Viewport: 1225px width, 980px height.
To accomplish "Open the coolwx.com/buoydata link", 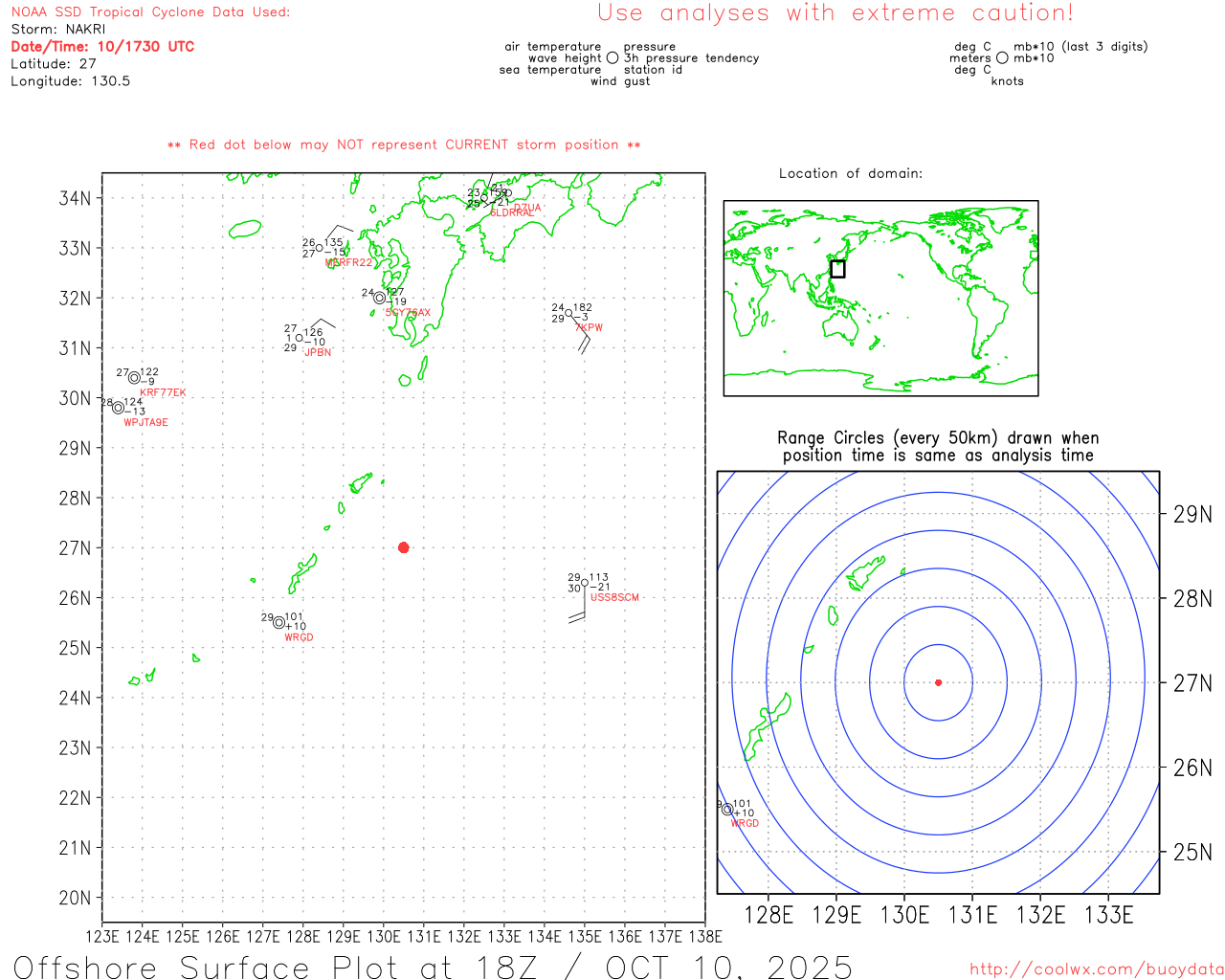I will [x=1097, y=969].
